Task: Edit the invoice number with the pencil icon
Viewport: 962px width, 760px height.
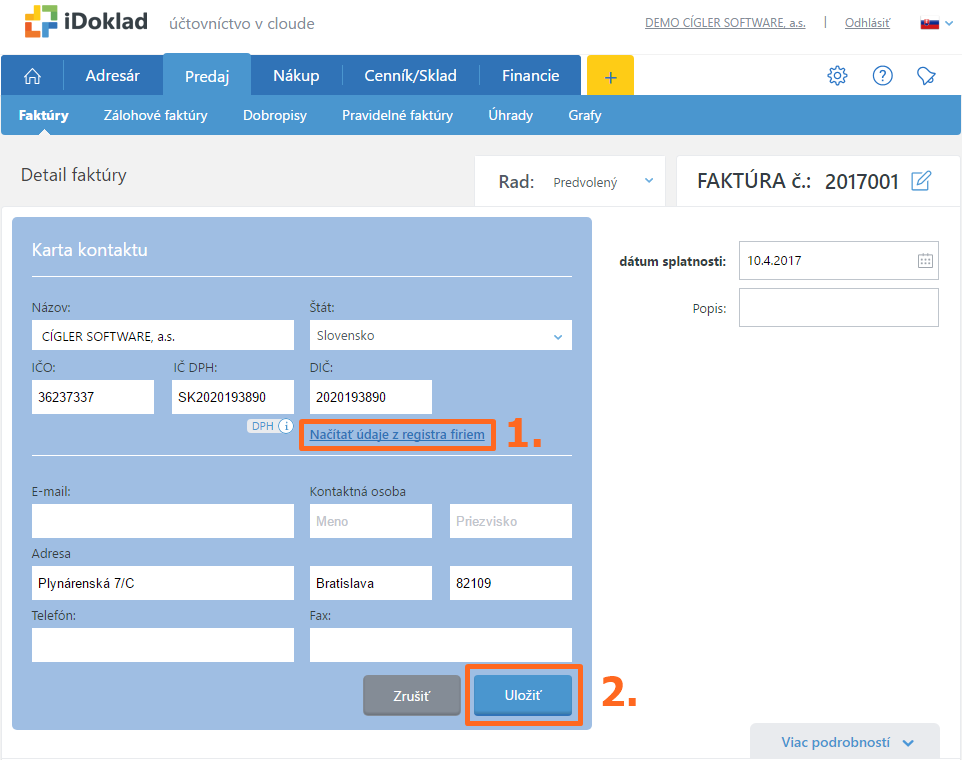Action: [921, 181]
